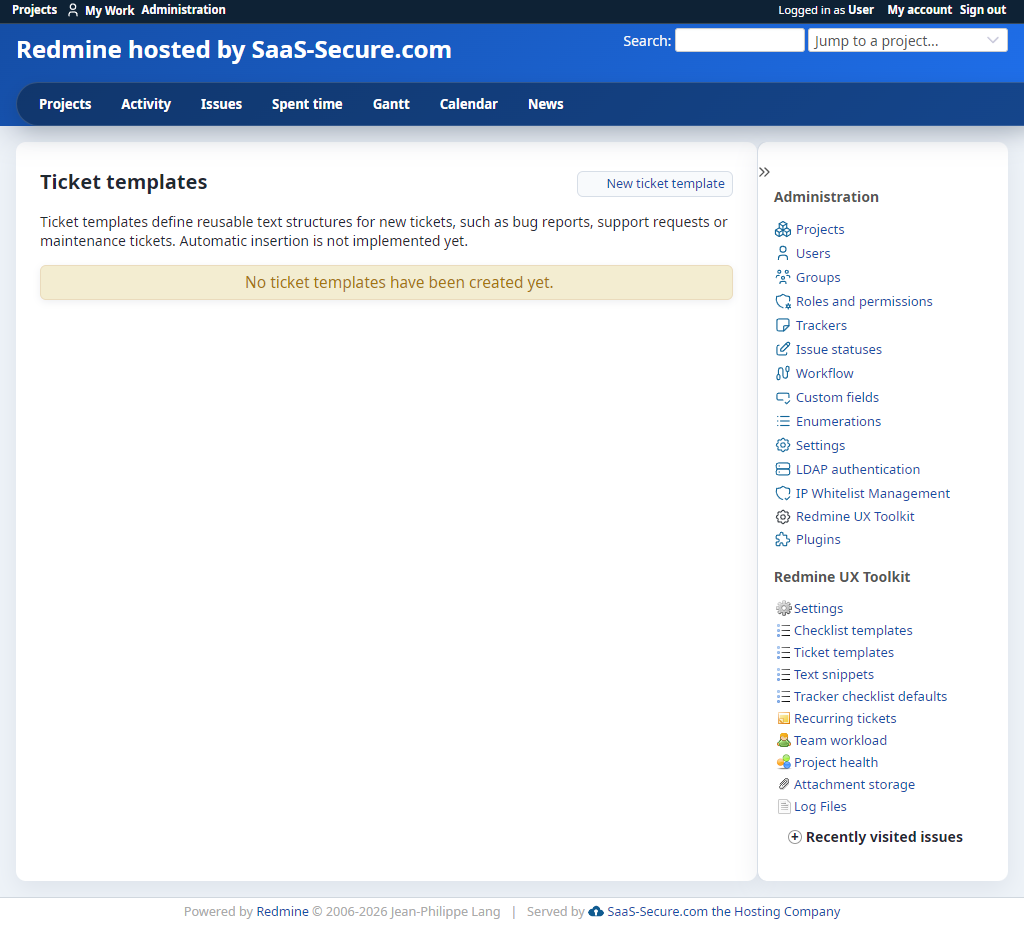The height and width of the screenshot is (925, 1024).
Task: Click the UX Toolkit Settings cog icon
Action: point(784,608)
